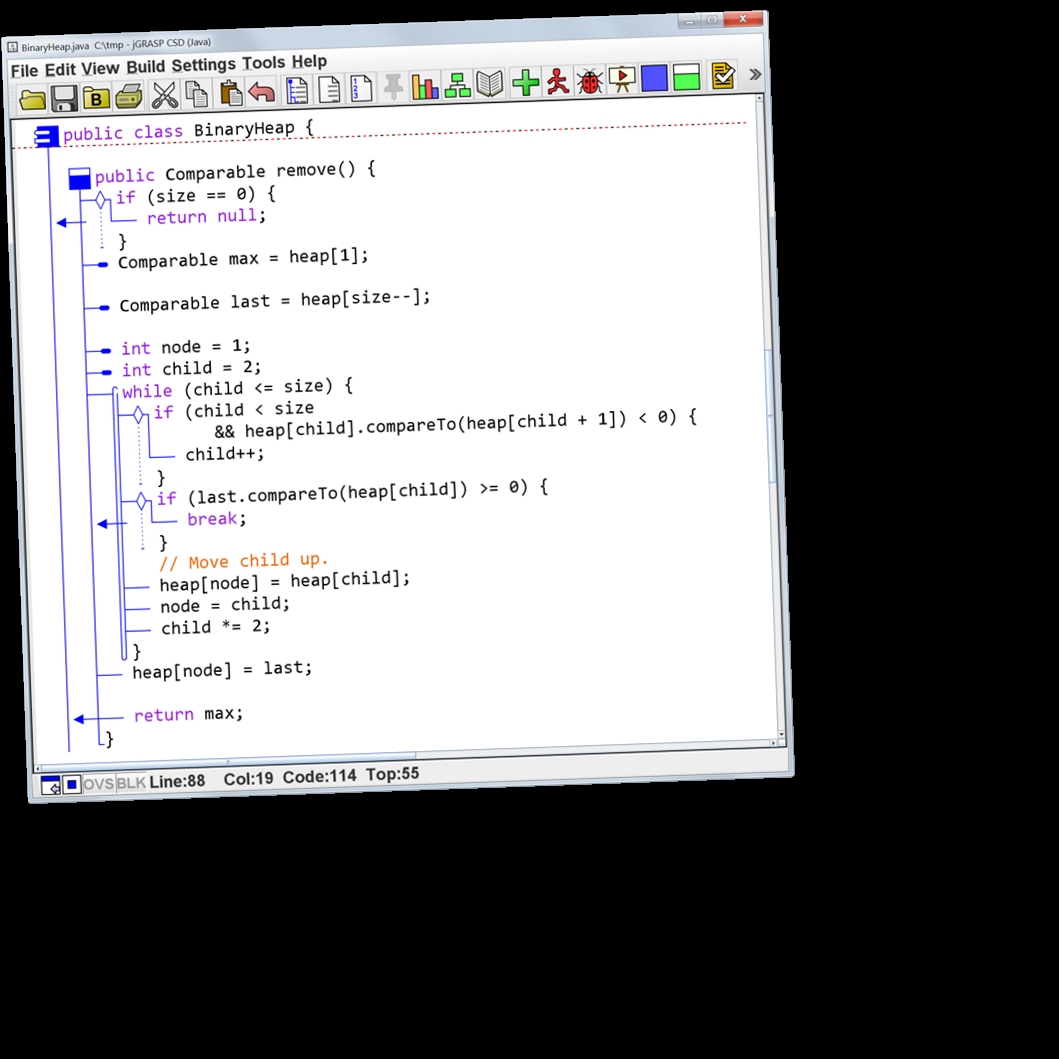The width and height of the screenshot is (1059, 1059).
Task: Click the 'break;' statement
Action: pyautogui.click(x=217, y=518)
